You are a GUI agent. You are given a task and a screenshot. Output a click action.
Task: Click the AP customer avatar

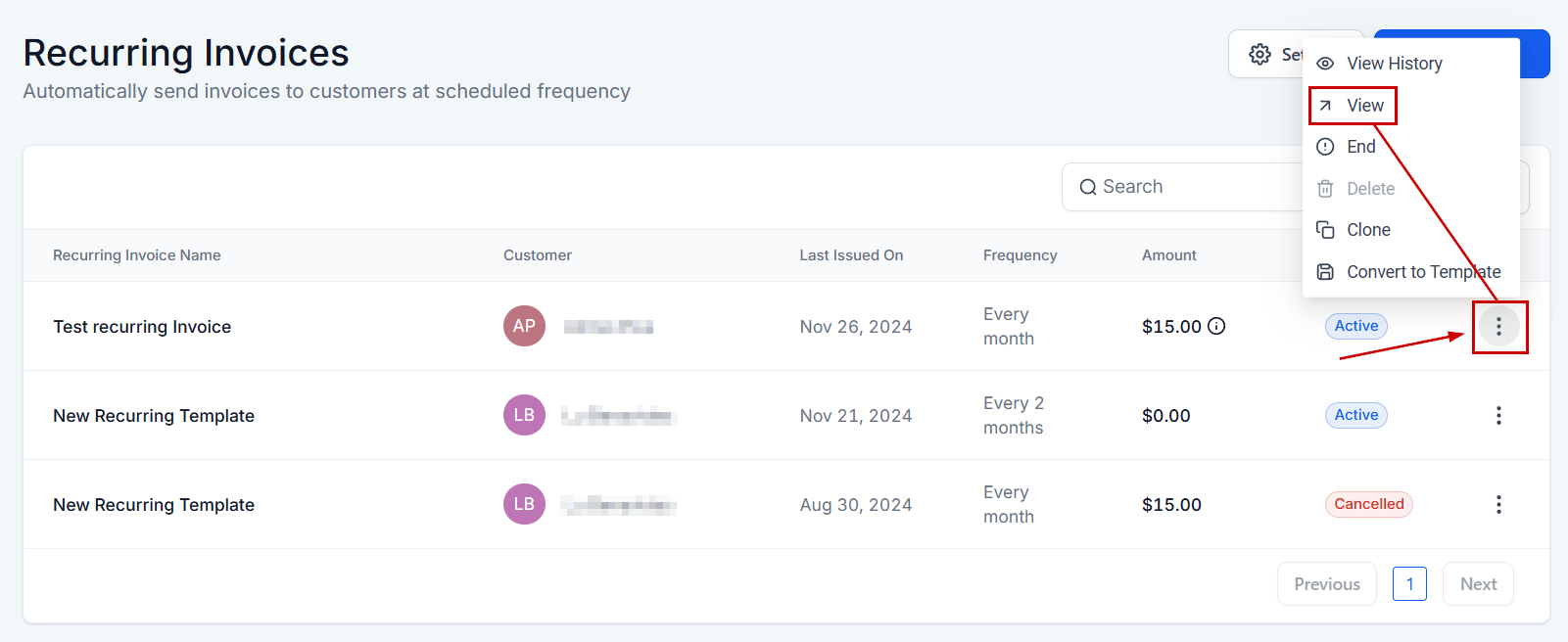pos(524,326)
